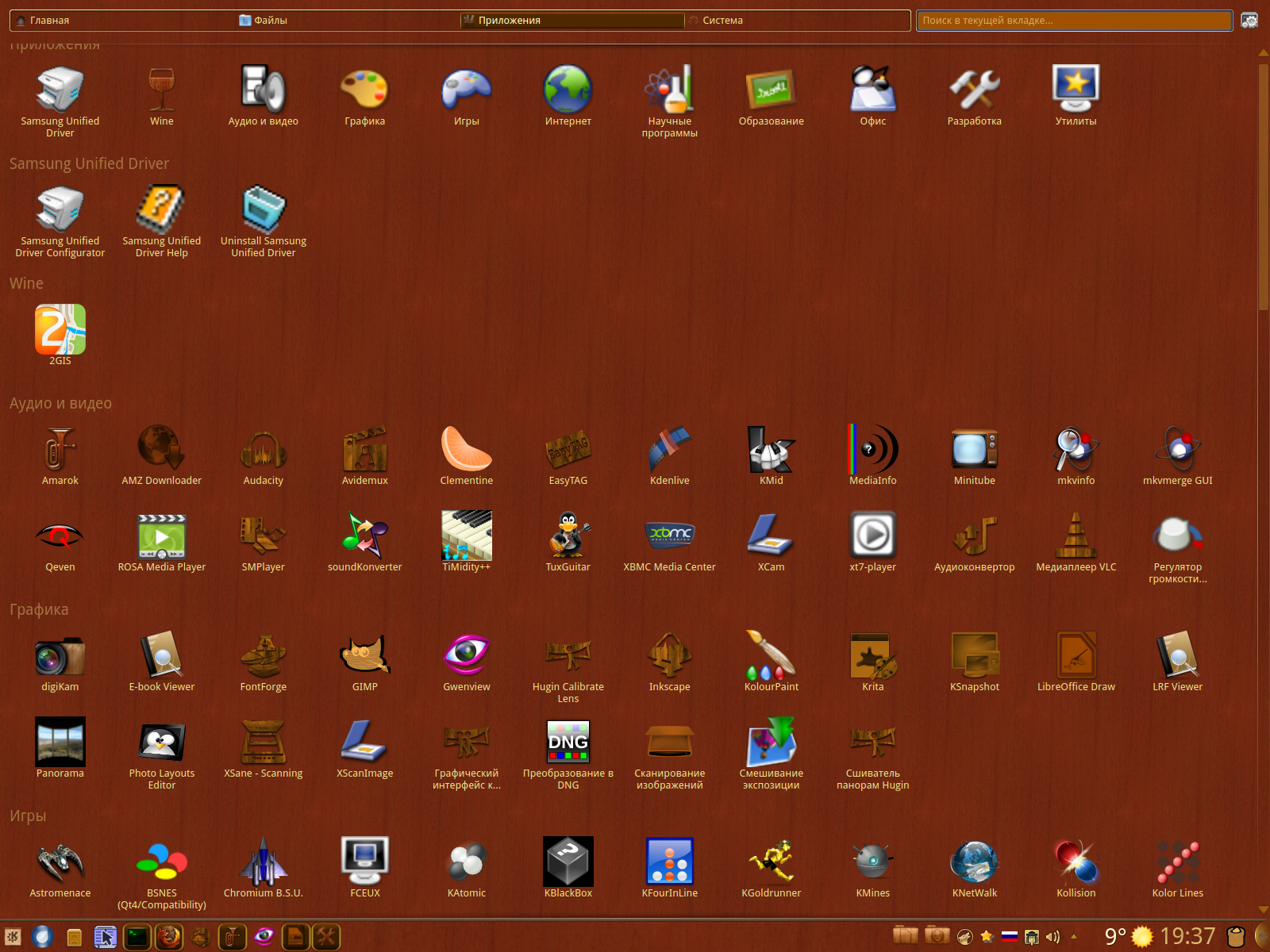Open GIMP image editor
The height and width of the screenshot is (952, 1270).
point(365,662)
